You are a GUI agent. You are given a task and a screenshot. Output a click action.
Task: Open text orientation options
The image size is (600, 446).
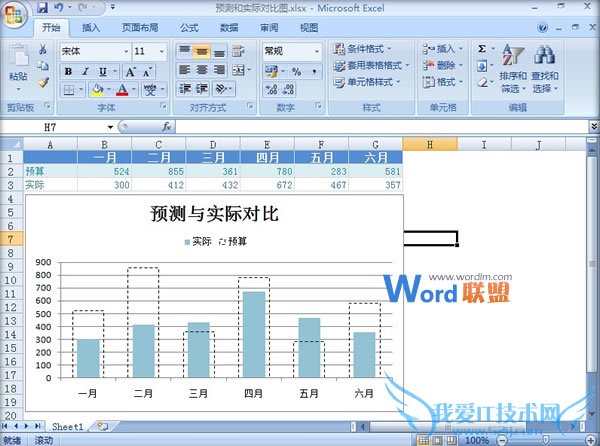tap(221, 89)
